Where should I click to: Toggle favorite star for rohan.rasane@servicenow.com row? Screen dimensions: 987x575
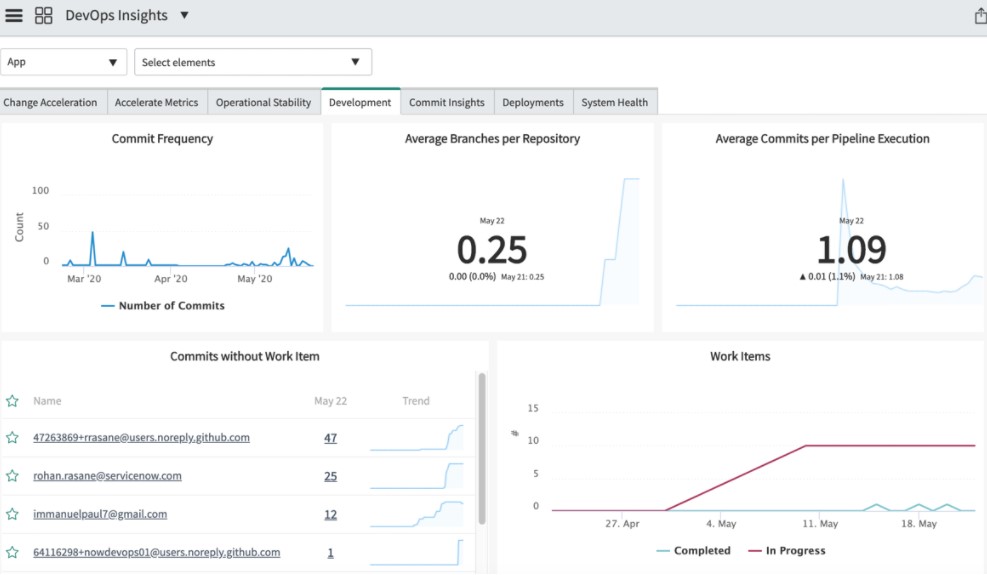coord(13,476)
